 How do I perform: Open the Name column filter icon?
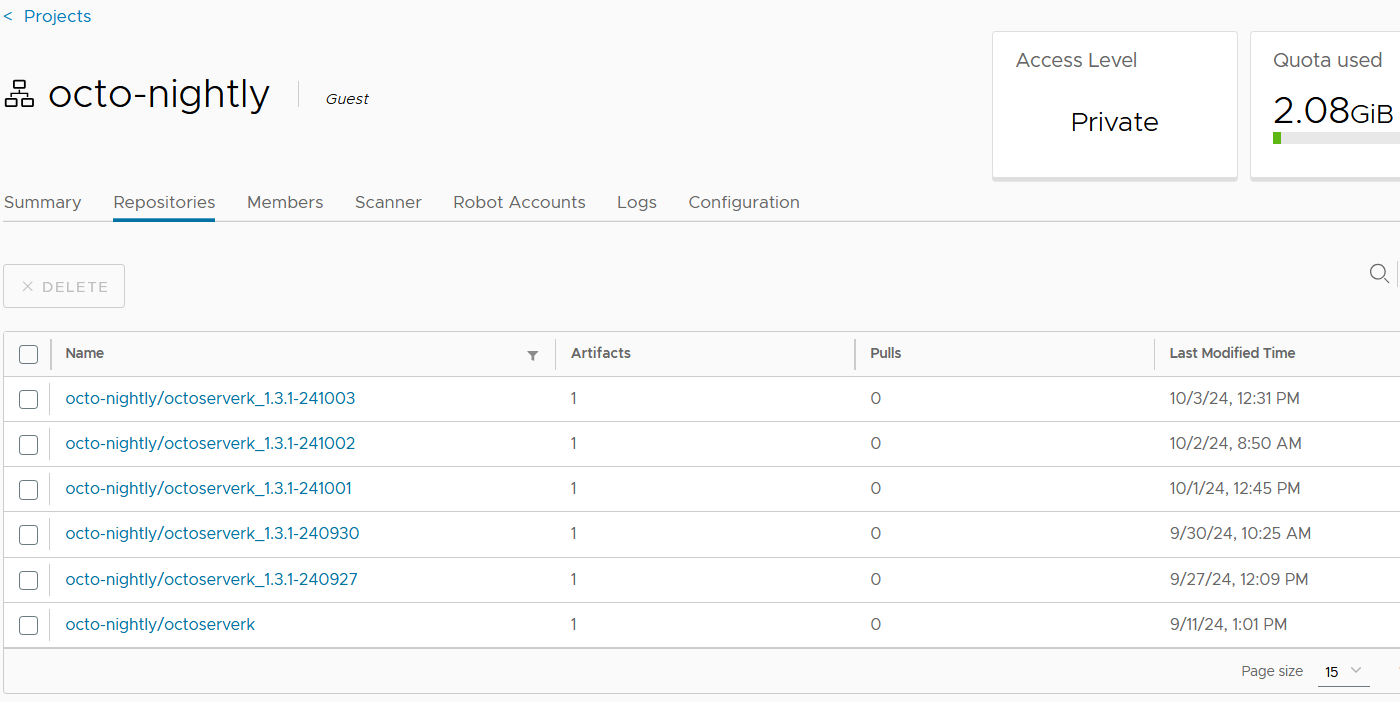tap(532, 355)
